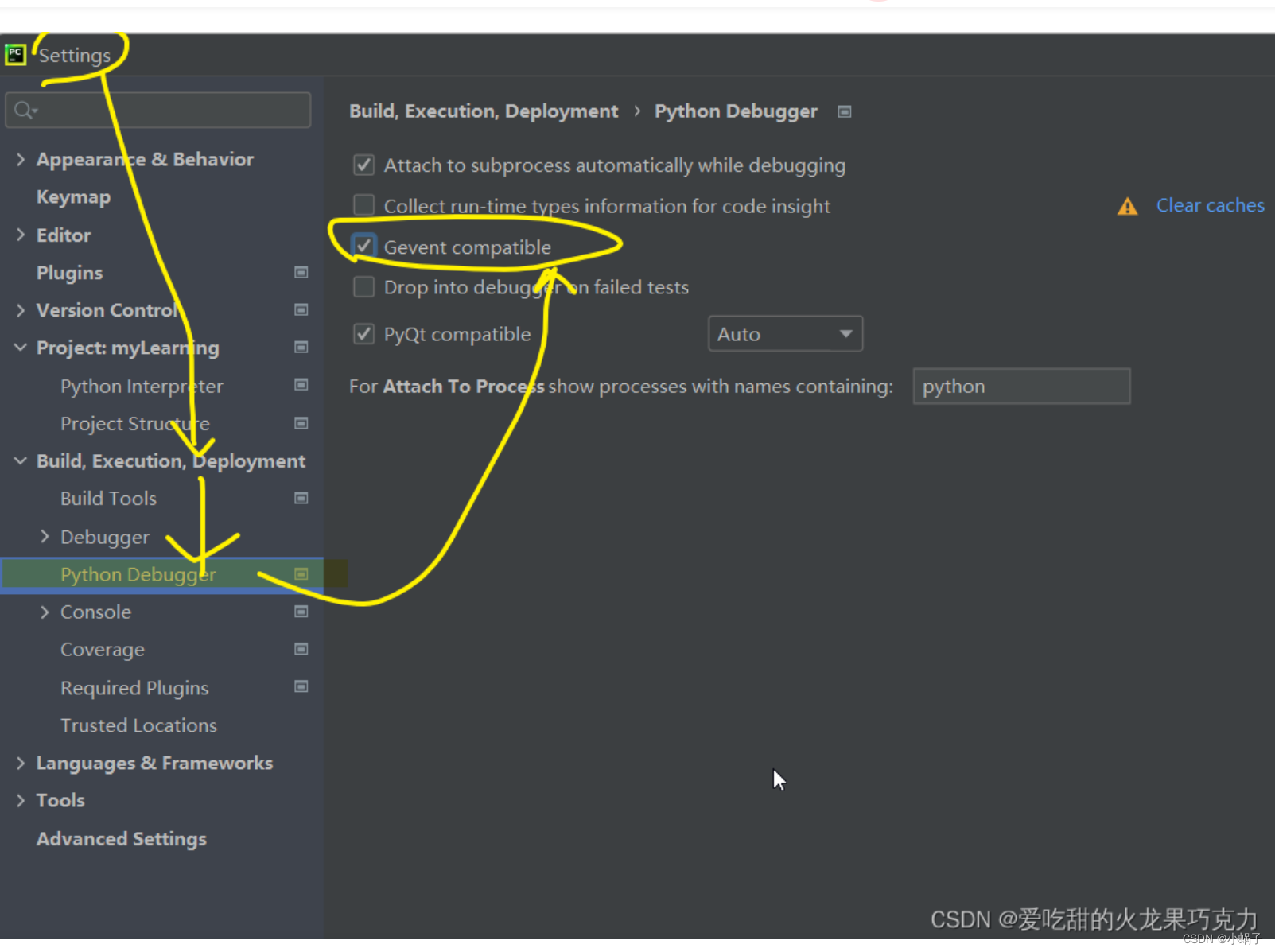Collapse Build, Execution, Deployment section
The image size is (1275, 952).
[20, 460]
